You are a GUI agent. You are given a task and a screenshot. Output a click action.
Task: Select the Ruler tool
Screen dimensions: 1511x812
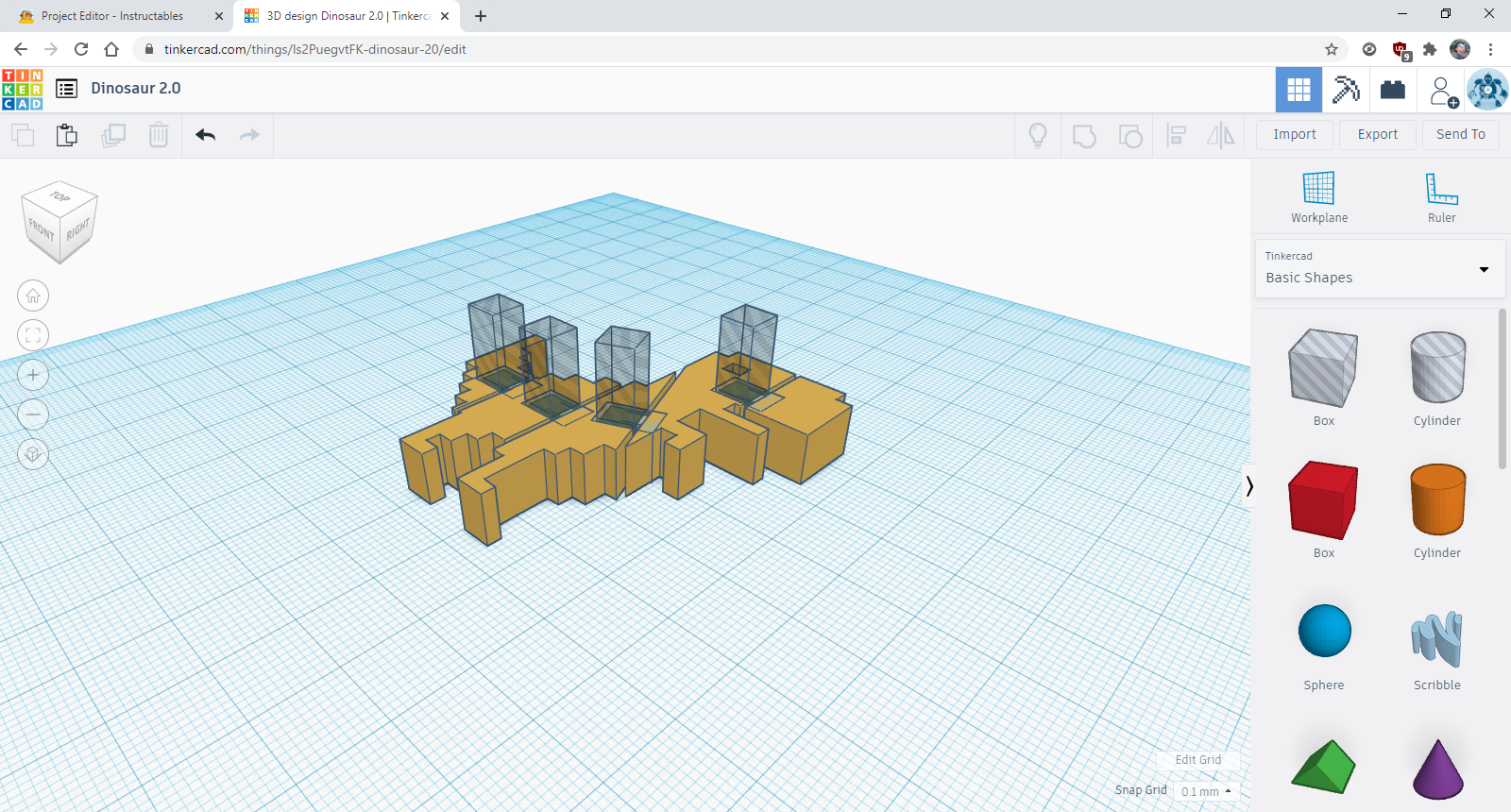tap(1441, 197)
